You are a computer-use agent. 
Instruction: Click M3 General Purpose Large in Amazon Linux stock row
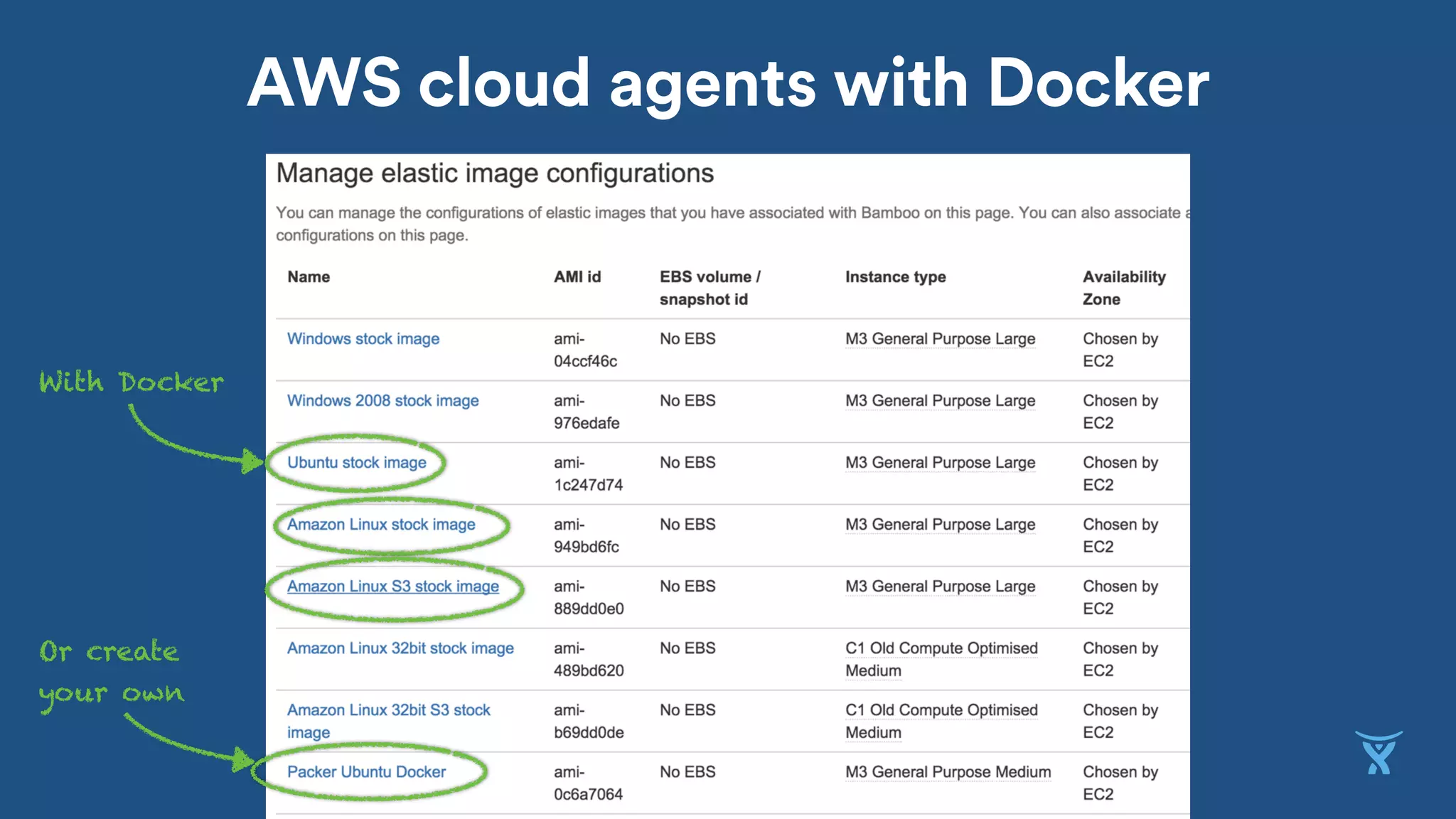(x=940, y=525)
